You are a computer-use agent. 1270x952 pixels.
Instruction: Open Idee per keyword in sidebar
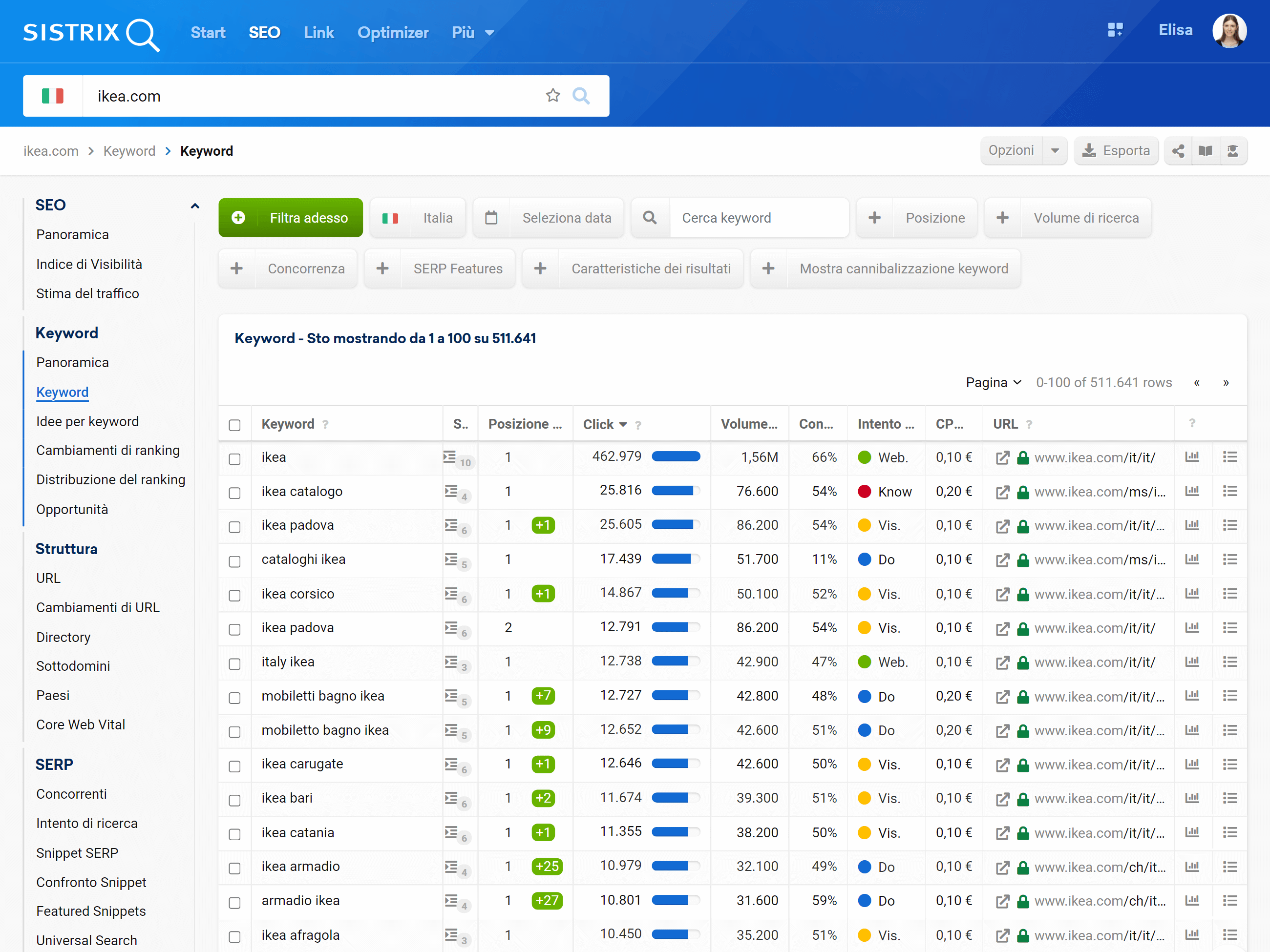pos(87,421)
